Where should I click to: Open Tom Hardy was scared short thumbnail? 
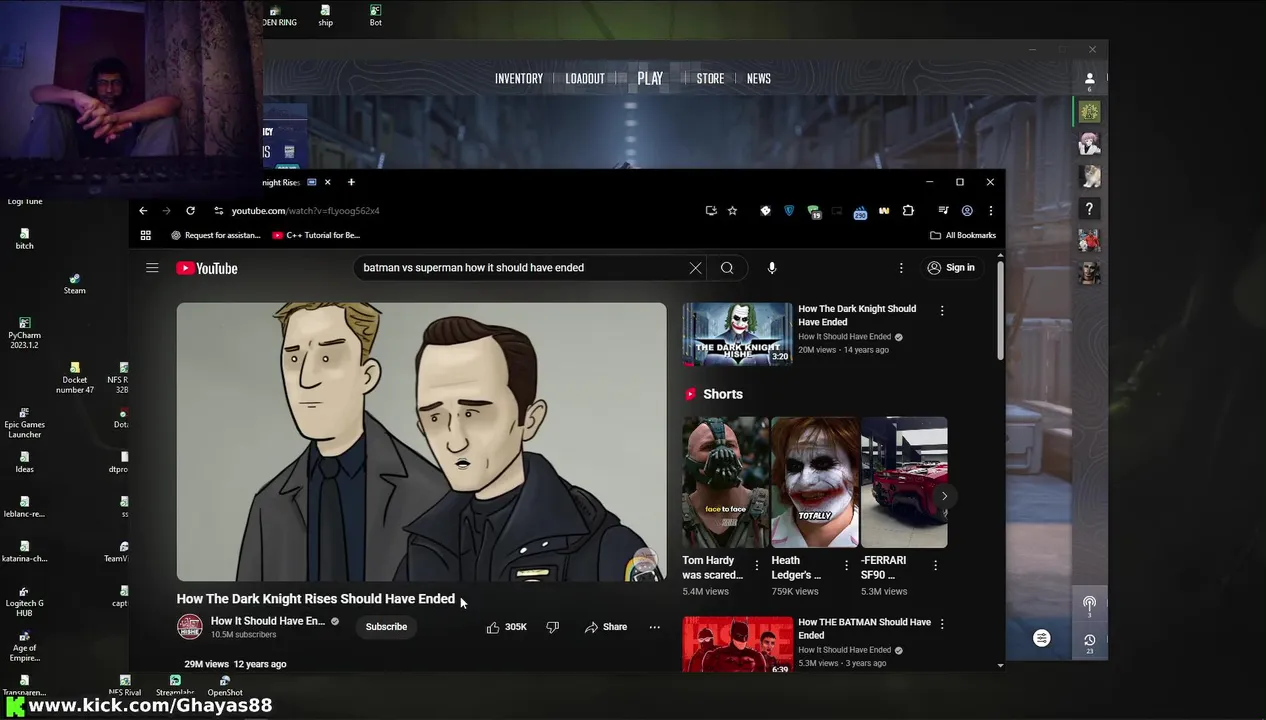[x=725, y=482]
